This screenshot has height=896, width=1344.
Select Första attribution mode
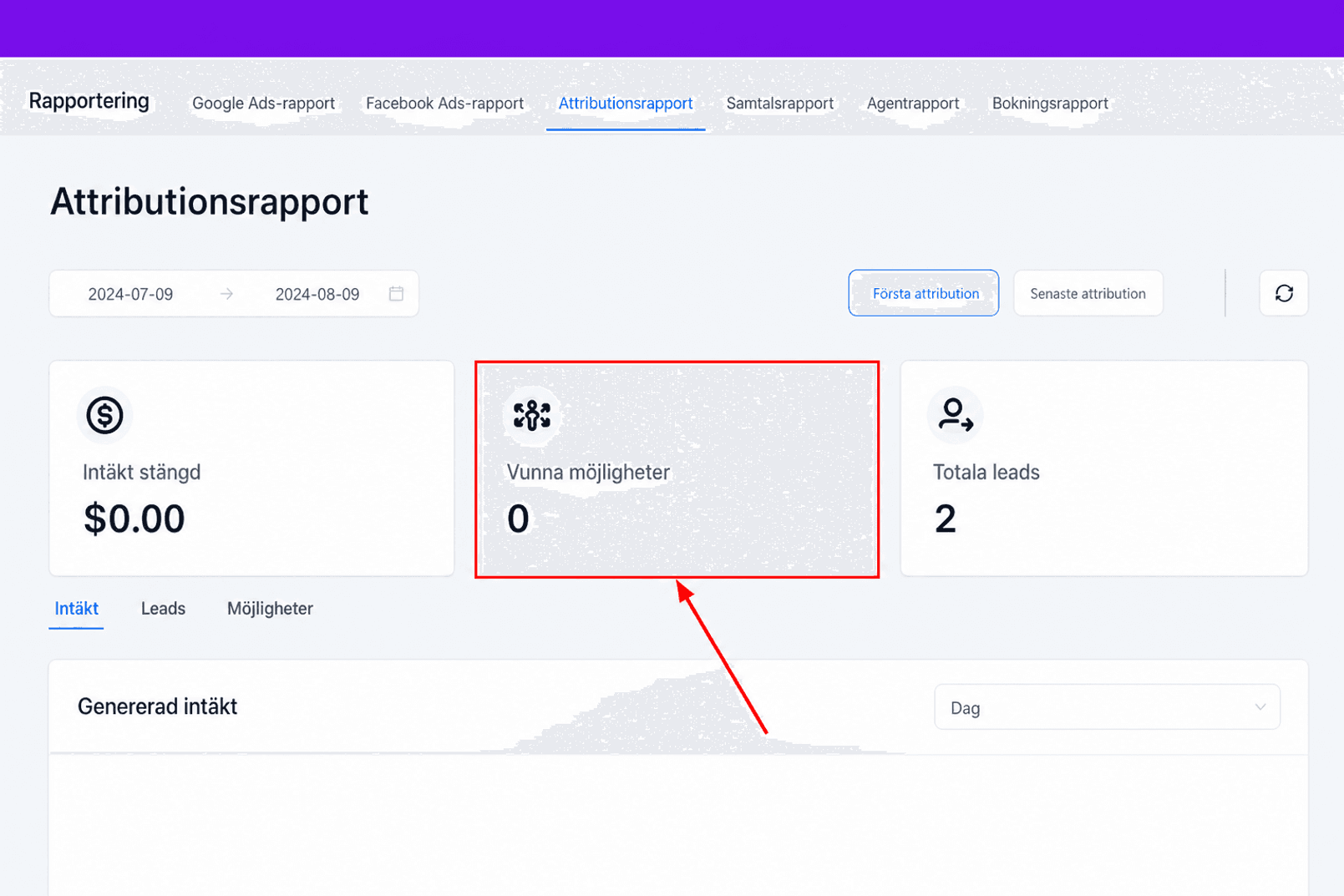[924, 293]
